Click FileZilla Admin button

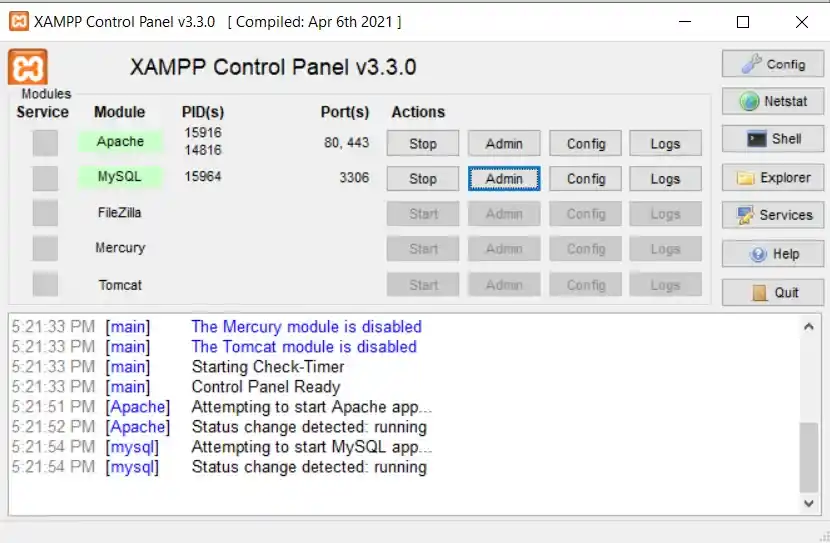504,214
